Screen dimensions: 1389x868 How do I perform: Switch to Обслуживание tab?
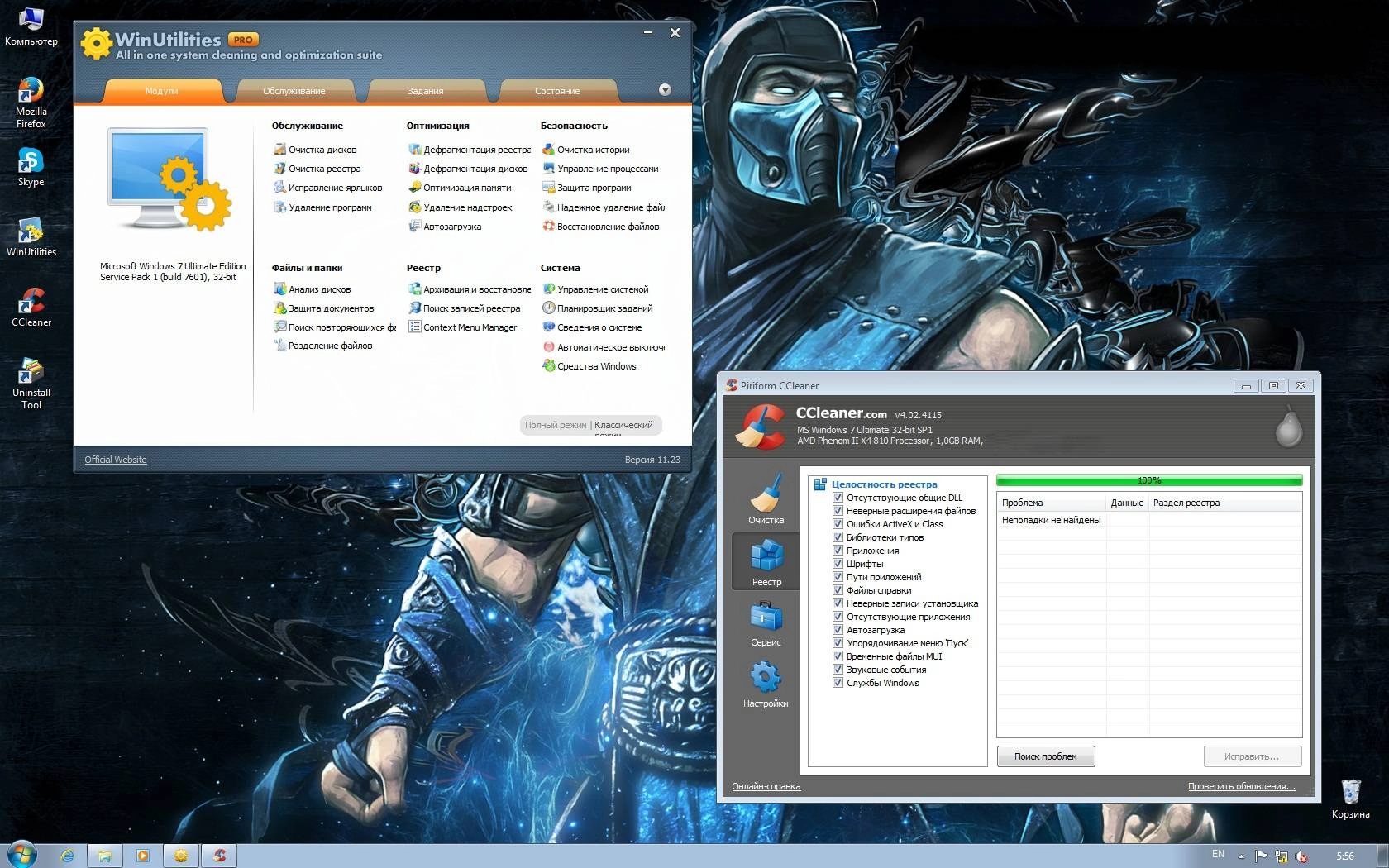294,91
